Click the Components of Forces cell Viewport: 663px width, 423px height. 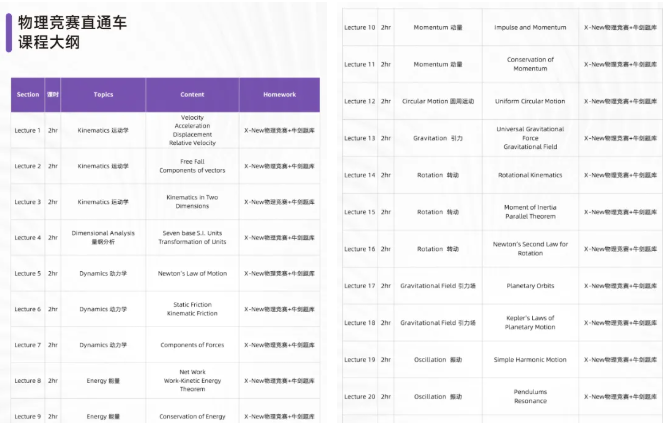coord(192,345)
